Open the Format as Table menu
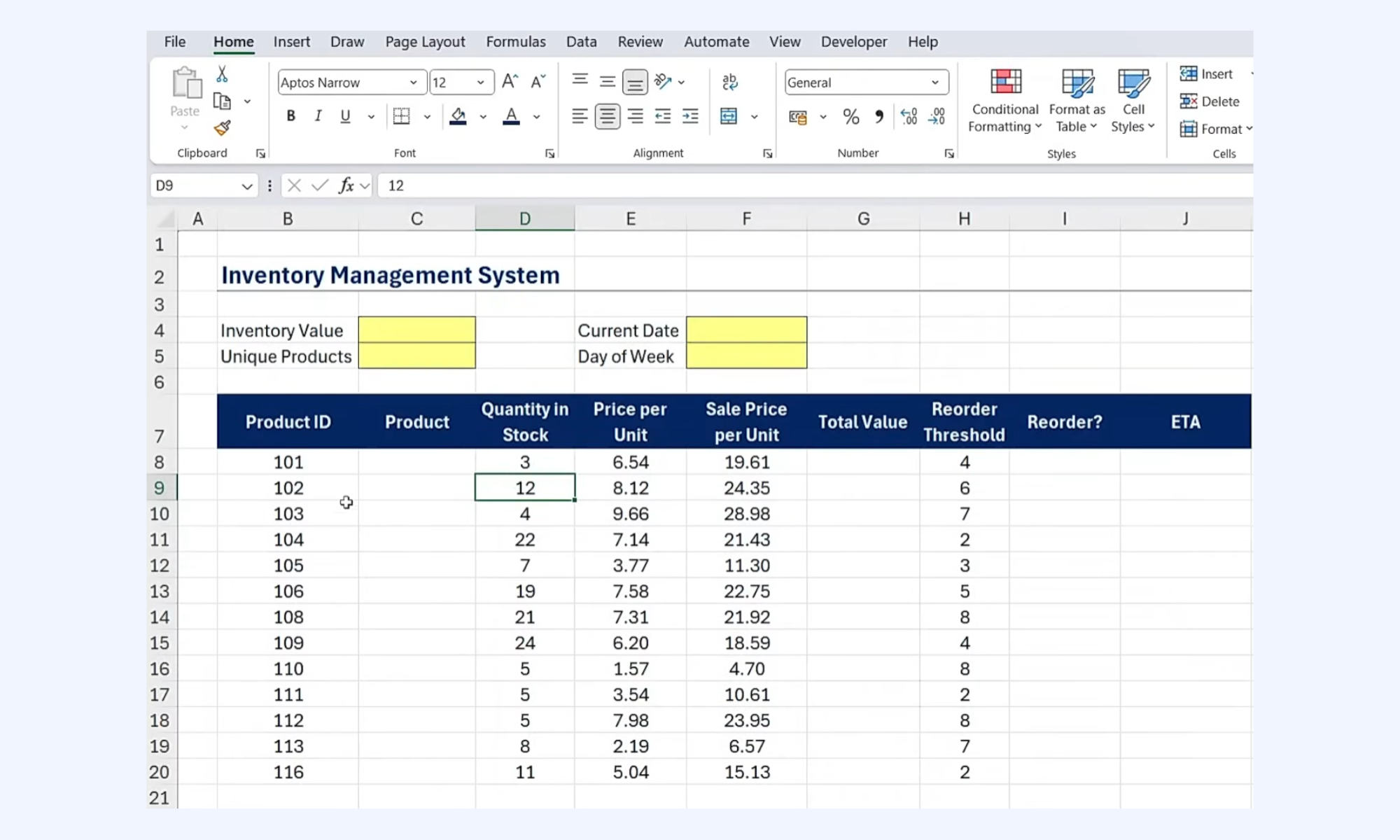The height and width of the screenshot is (840, 1400). pyautogui.click(x=1077, y=101)
